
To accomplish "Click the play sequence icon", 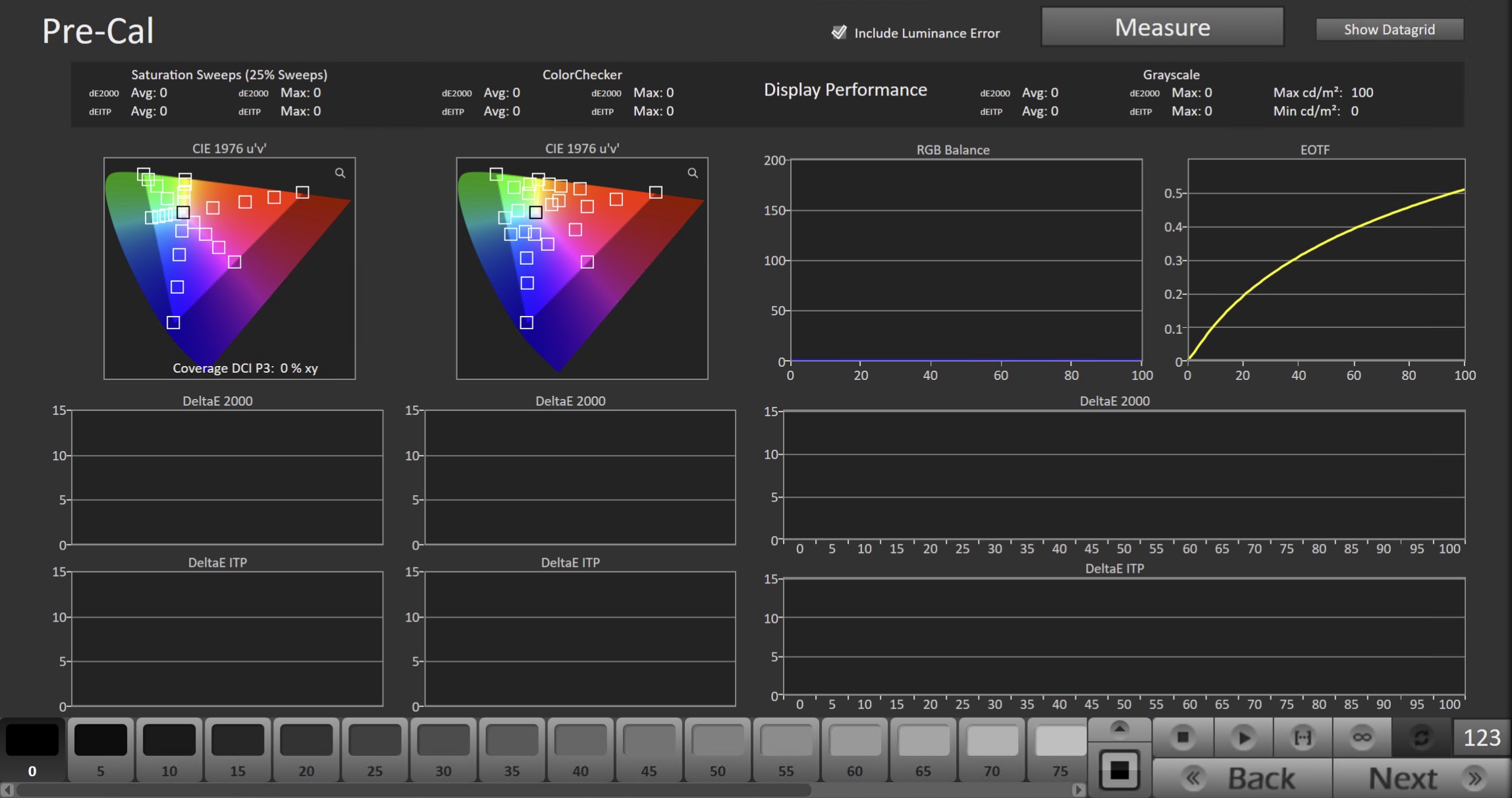I will click(x=1243, y=737).
